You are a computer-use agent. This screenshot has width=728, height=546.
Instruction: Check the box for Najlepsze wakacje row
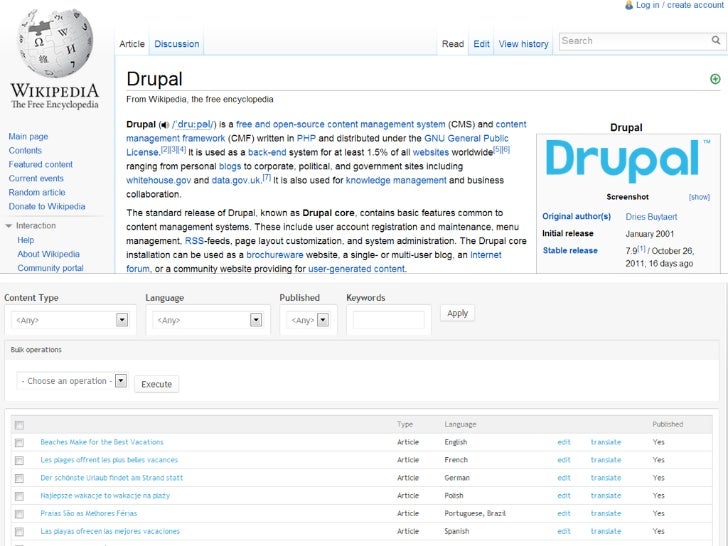click(x=19, y=496)
